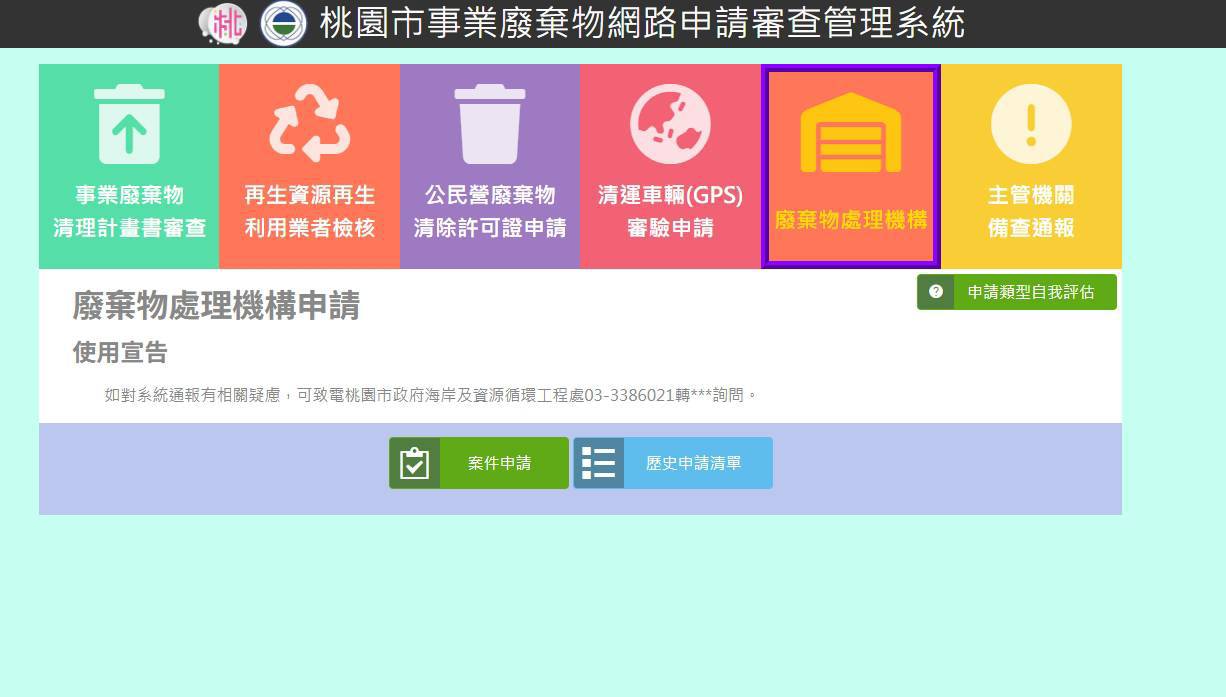
Task: Select the globe icon for 清運車輛(GPS)審驗申請
Action: coord(670,122)
